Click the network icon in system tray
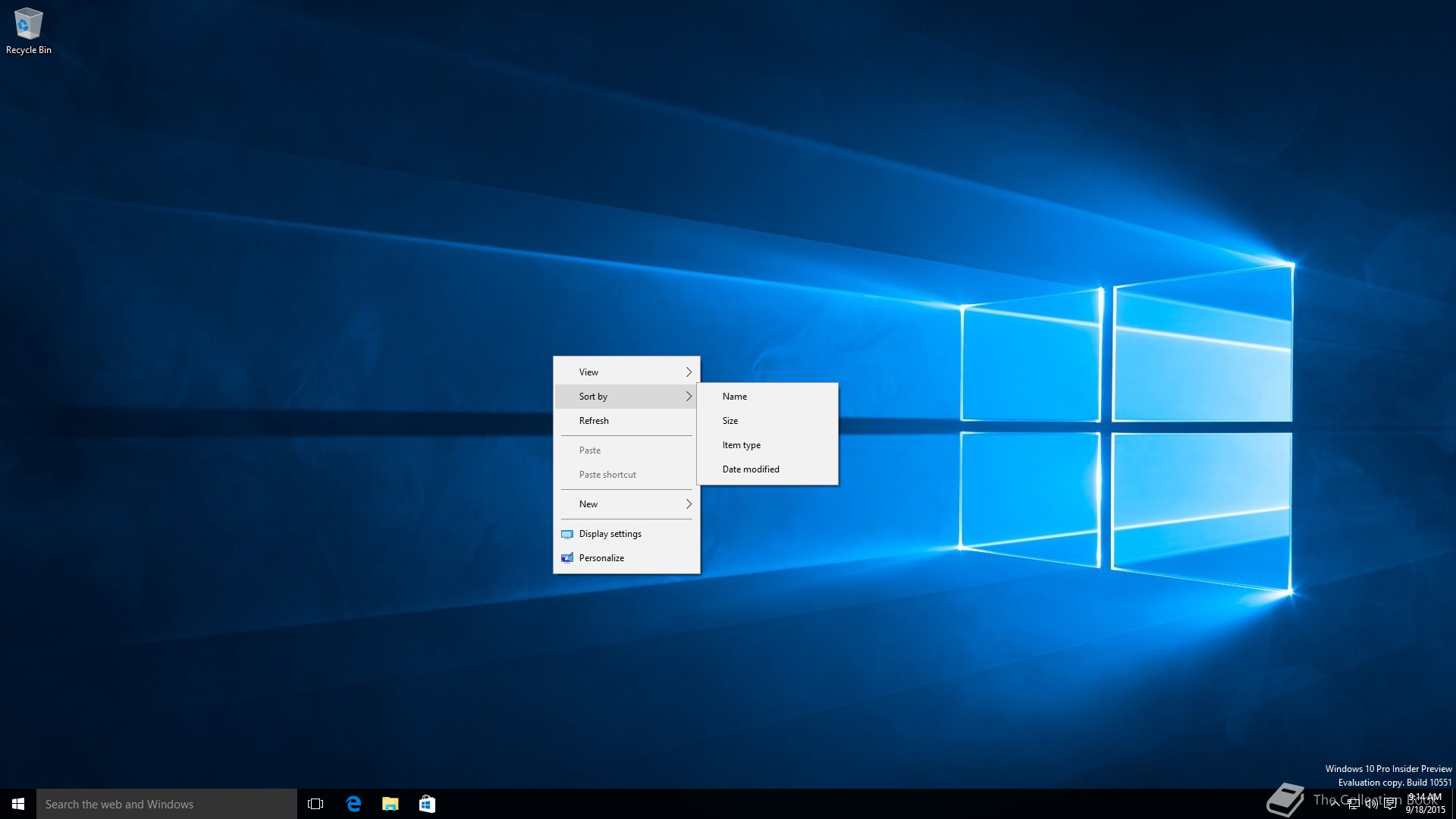The image size is (1456, 819). (x=1354, y=804)
